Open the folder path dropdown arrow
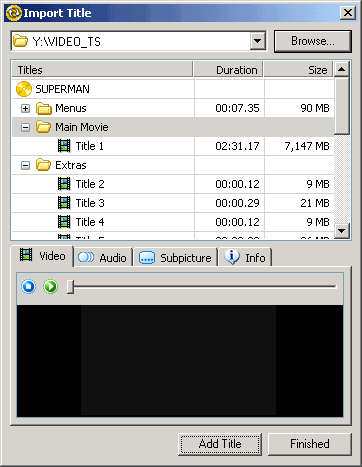The width and height of the screenshot is (362, 467). click(258, 41)
